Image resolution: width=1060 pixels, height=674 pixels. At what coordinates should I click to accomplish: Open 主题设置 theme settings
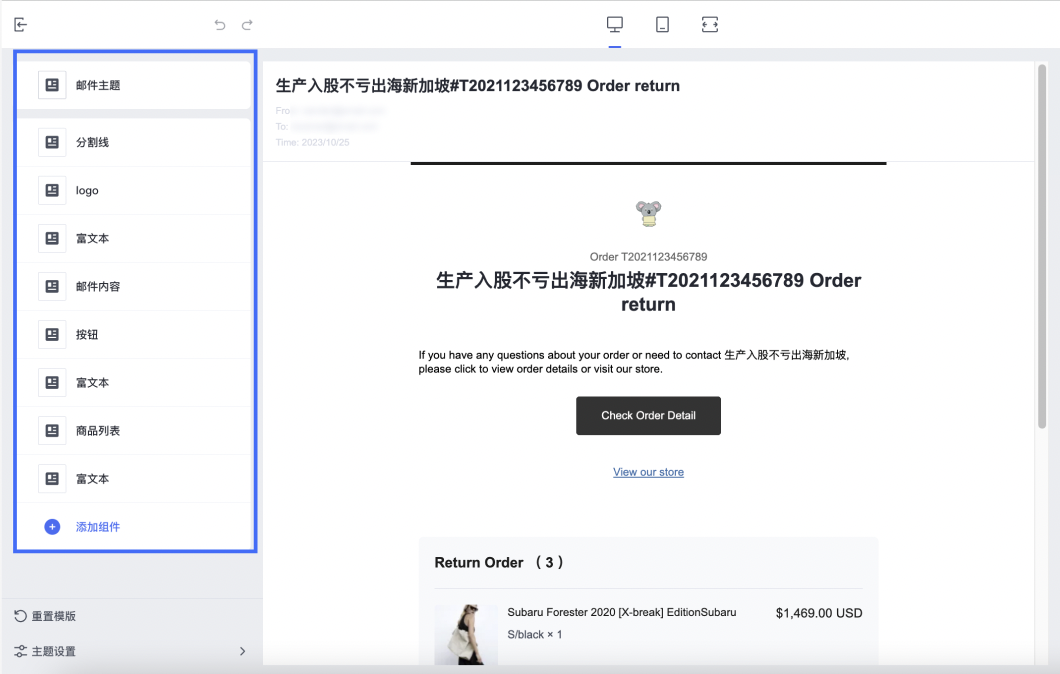[53, 651]
